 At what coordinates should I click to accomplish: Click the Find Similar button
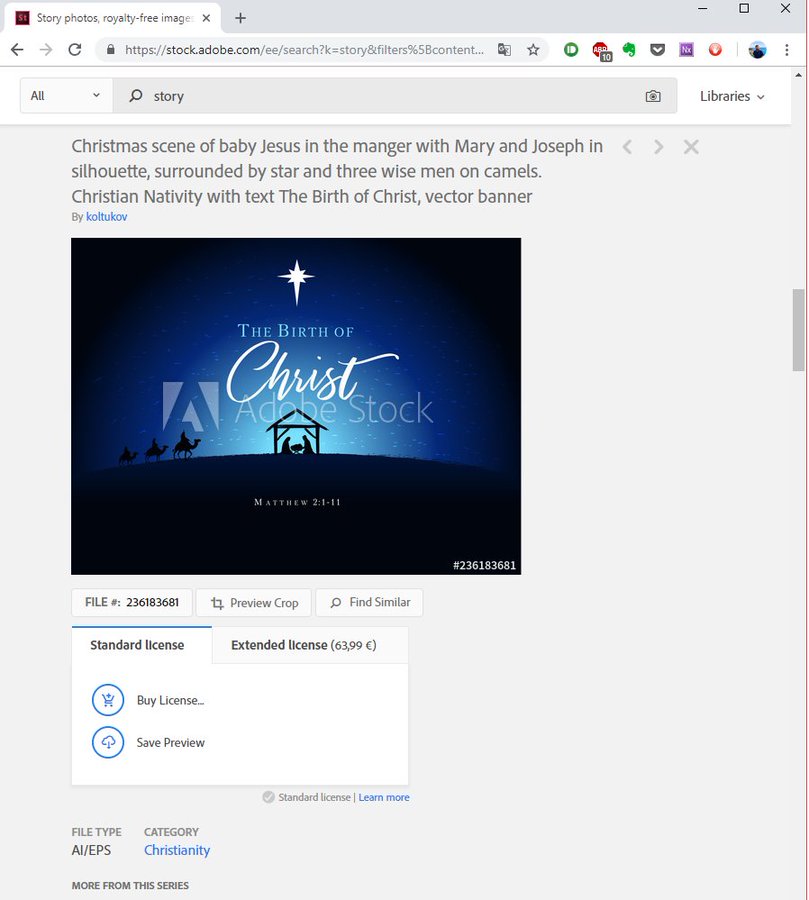(369, 603)
